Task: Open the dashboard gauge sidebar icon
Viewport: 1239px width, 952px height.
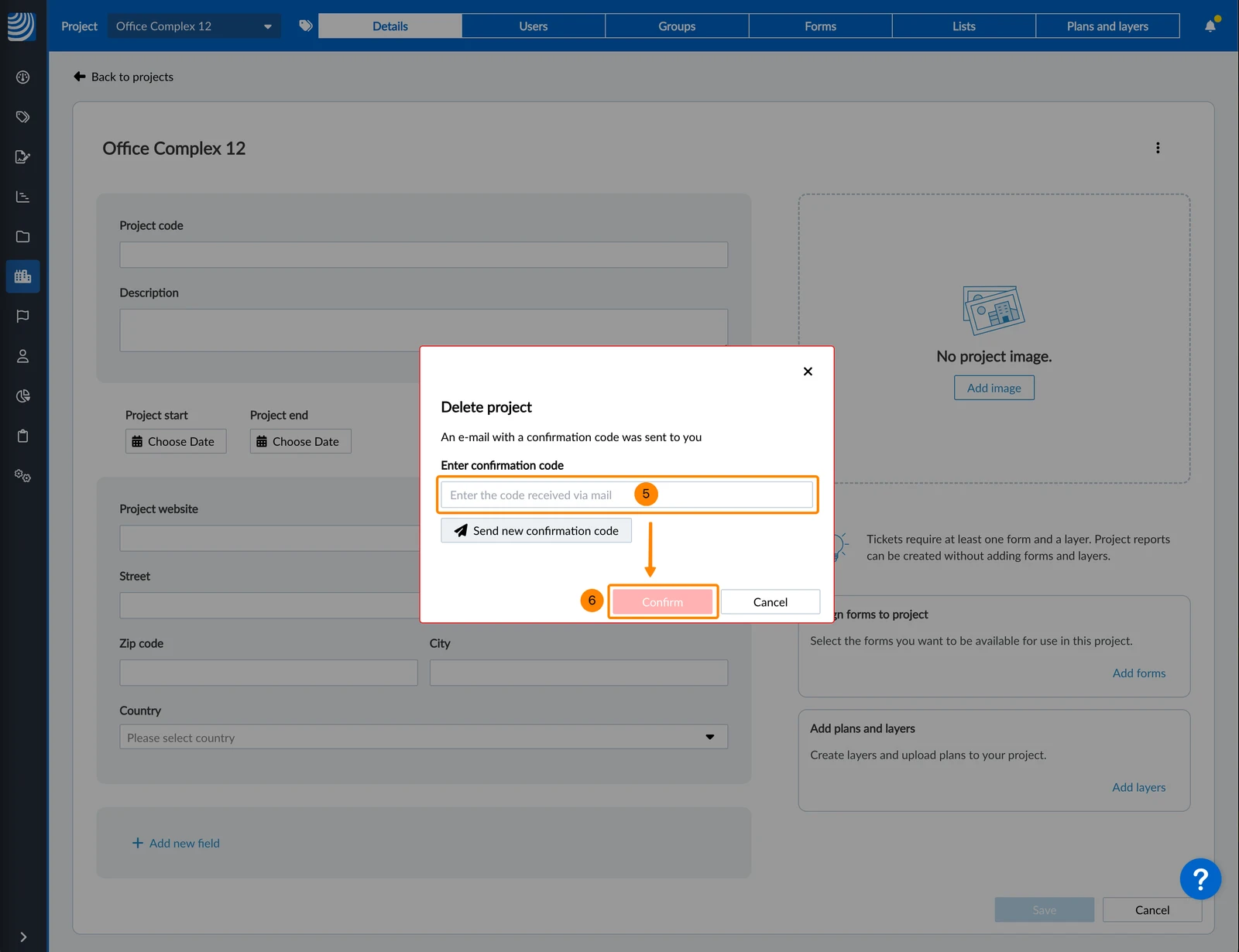Action: point(22,77)
